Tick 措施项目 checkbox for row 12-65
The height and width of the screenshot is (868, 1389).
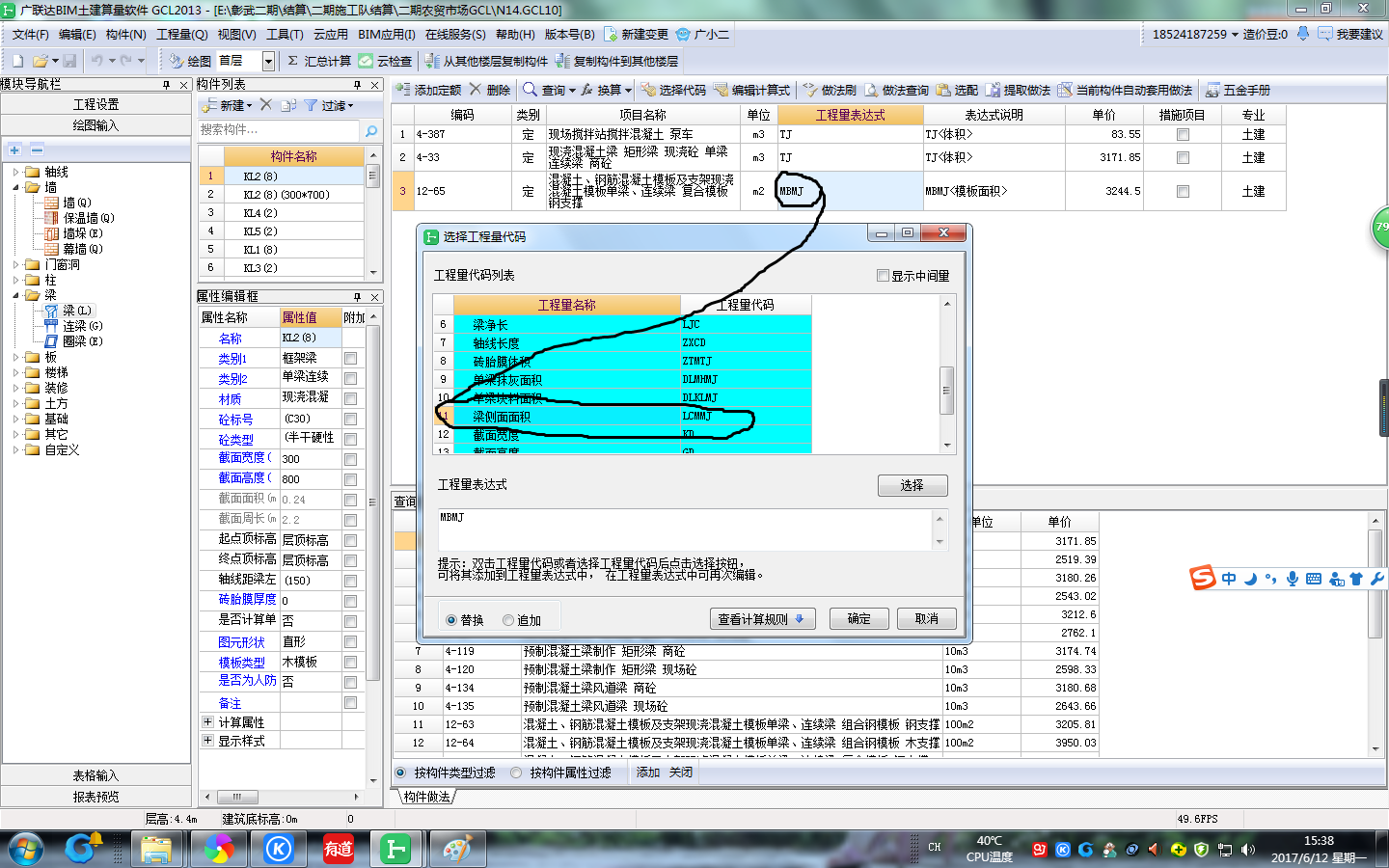pyautogui.click(x=1183, y=191)
